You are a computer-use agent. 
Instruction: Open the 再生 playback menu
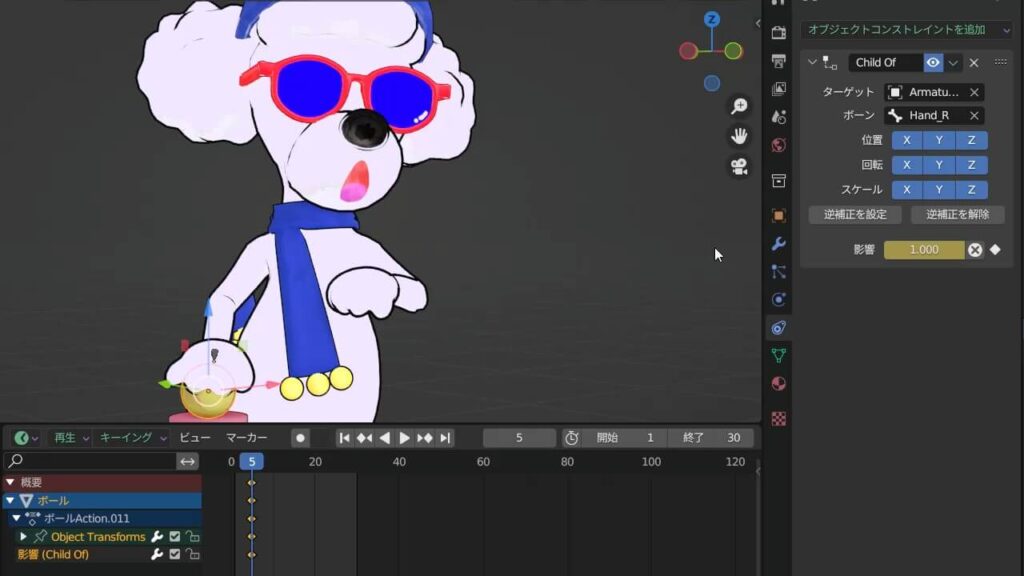click(71, 438)
